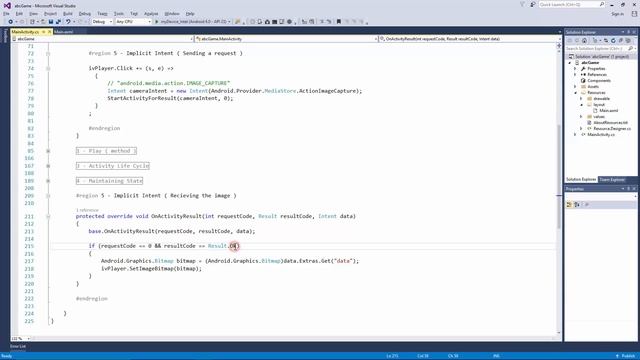Select the Solution 'abcGame' root node
The height and width of the screenshot is (360, 640).
click(602, 57)
